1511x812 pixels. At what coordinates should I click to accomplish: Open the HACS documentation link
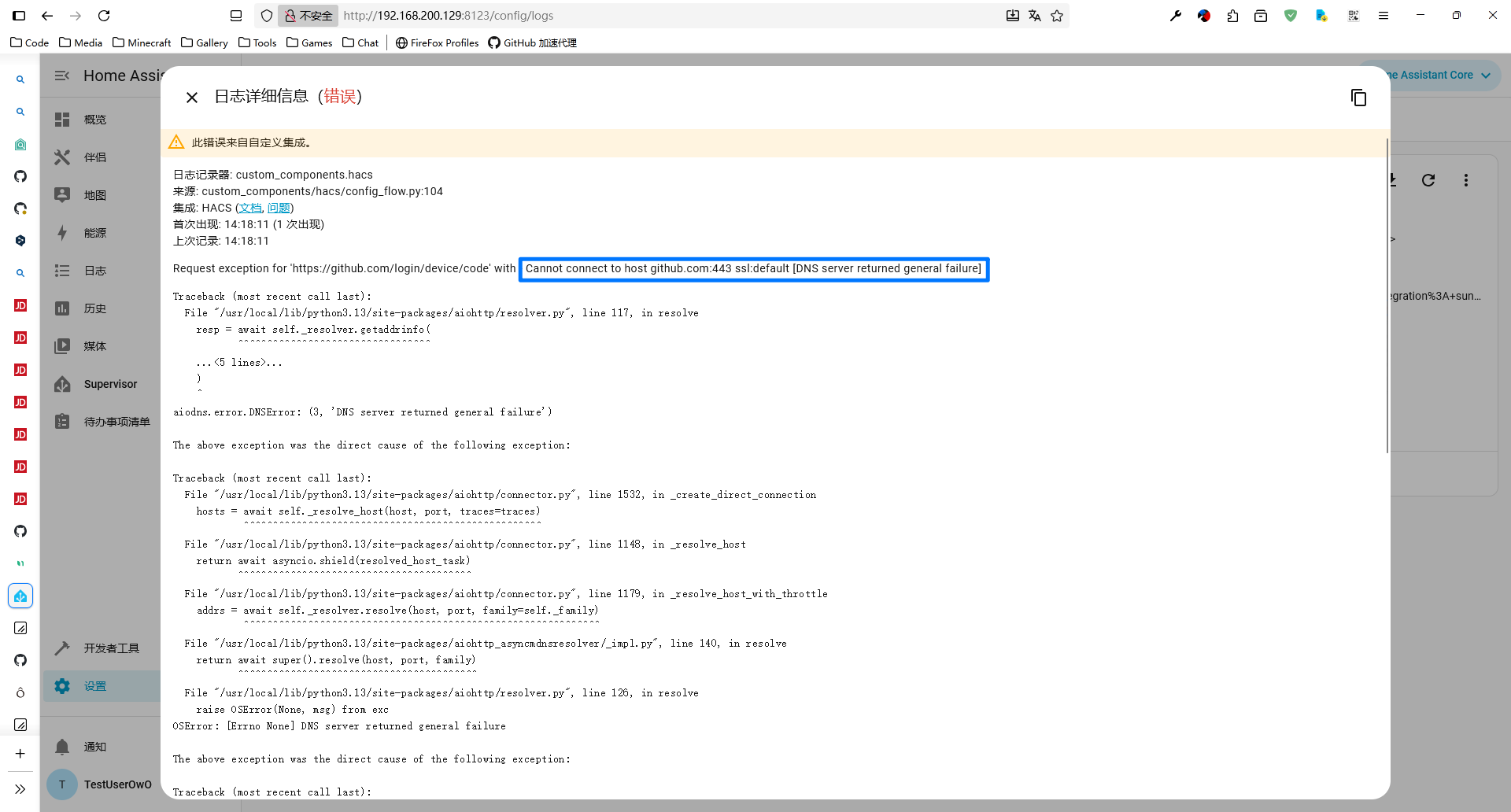pyautogui.click(x=250, y=209)
